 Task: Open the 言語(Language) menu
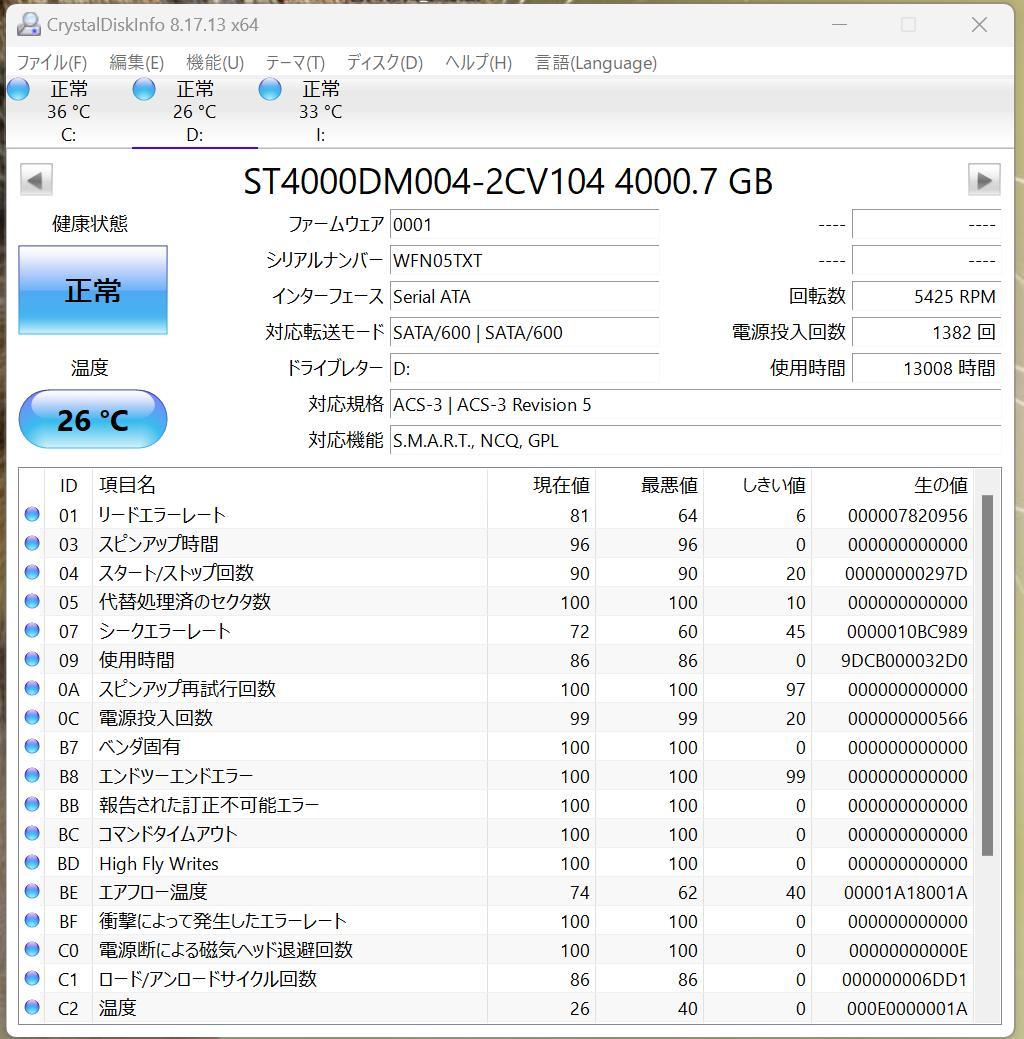coord(597,62)
